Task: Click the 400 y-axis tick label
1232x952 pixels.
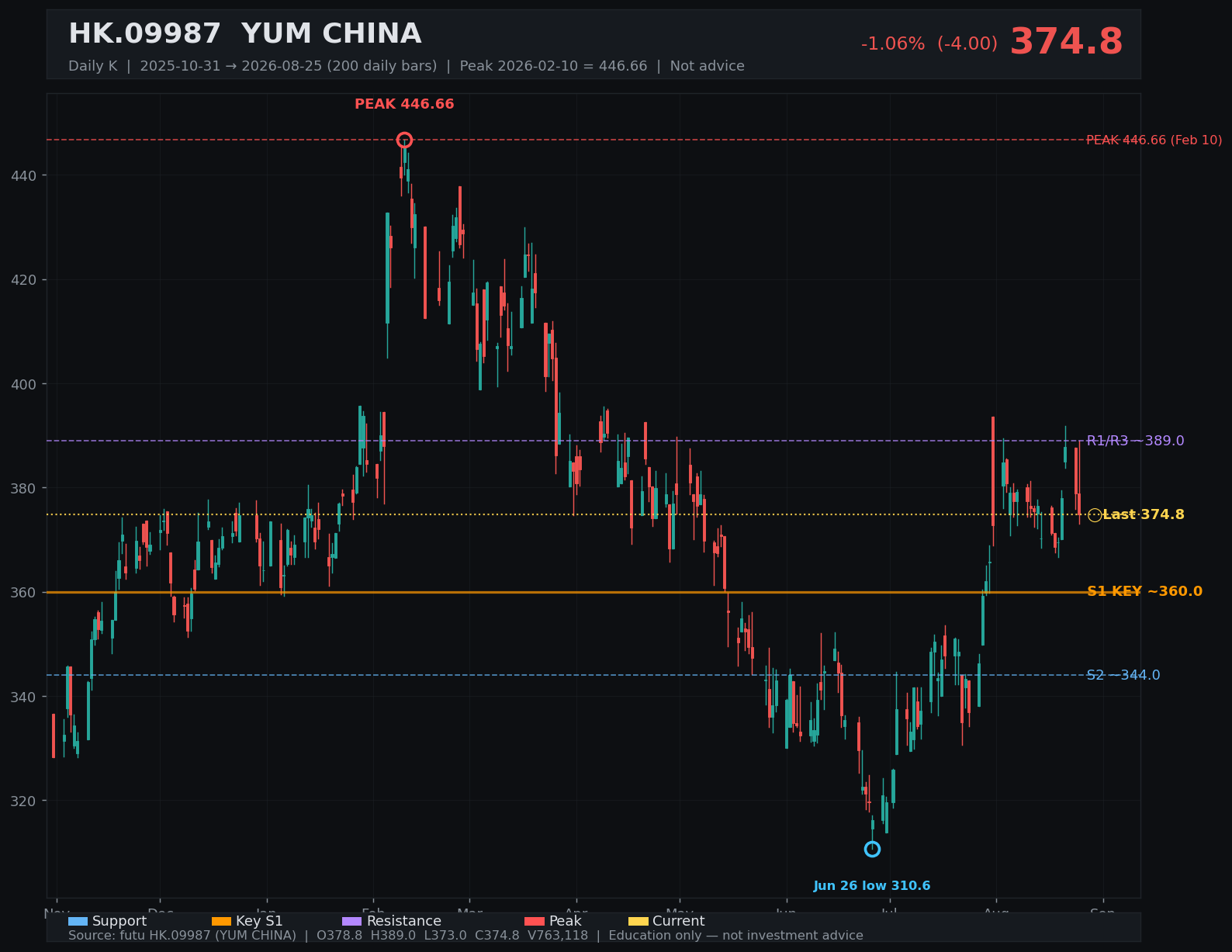Action: 23,384
